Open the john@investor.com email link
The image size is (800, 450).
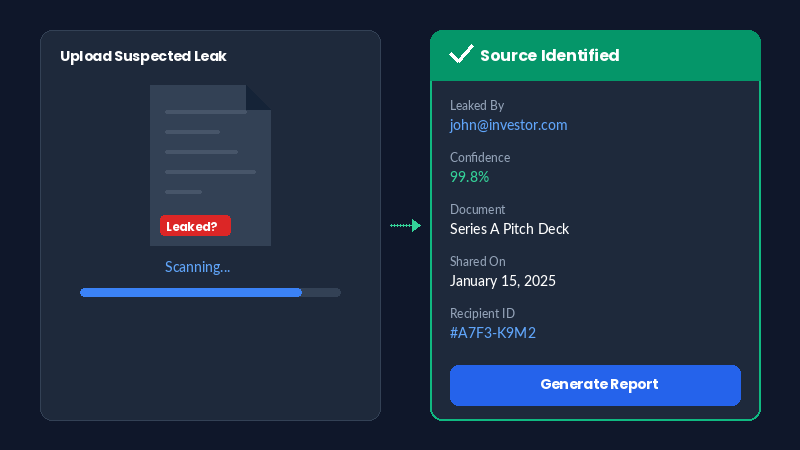pos(508,125)
